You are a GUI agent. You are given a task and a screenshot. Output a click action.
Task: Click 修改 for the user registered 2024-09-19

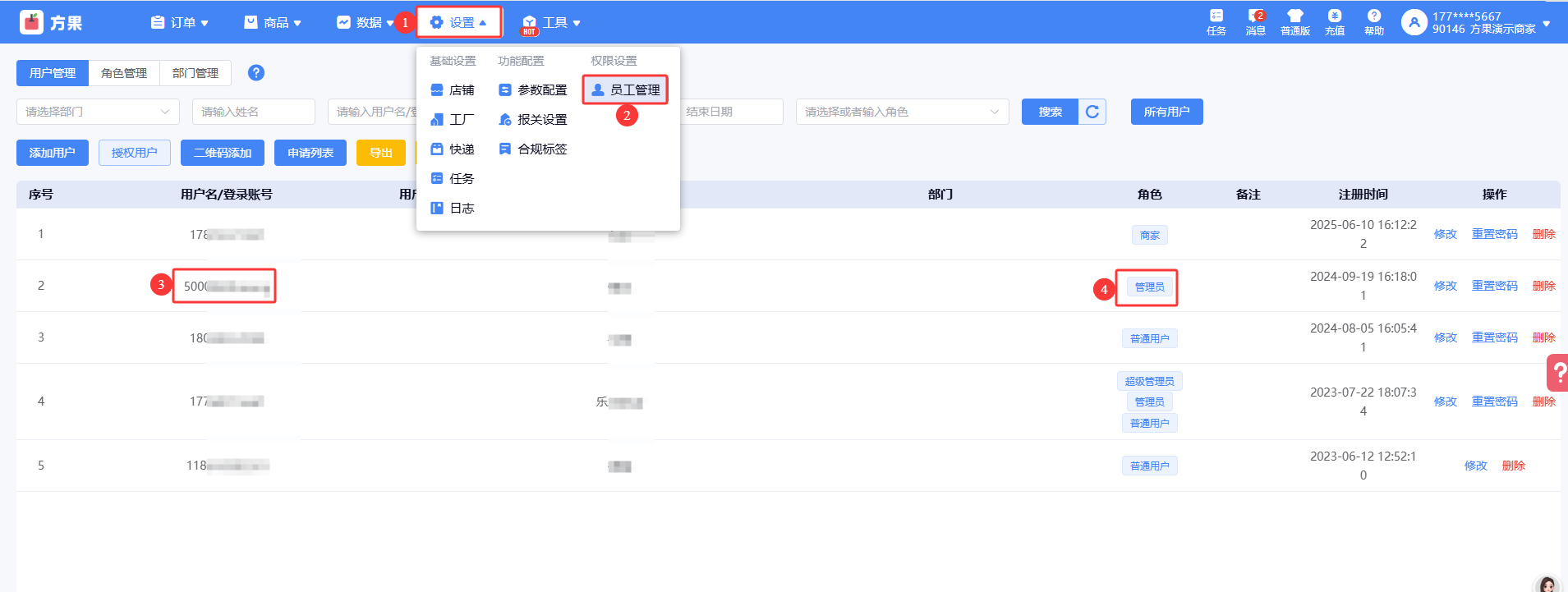click(x=1446, y=286)
